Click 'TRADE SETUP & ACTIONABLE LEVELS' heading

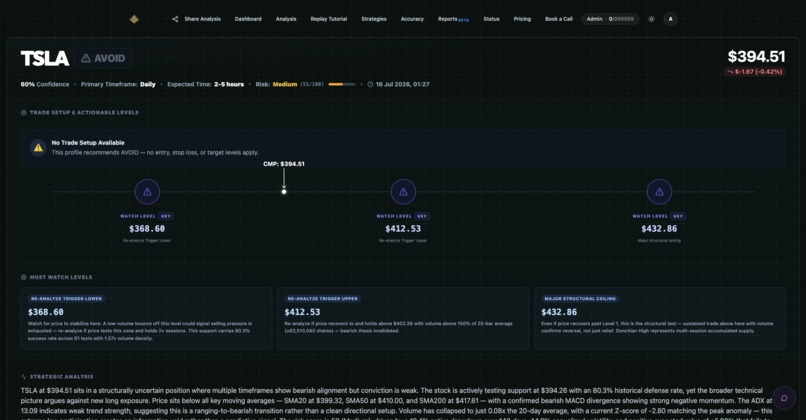[84, 113]
